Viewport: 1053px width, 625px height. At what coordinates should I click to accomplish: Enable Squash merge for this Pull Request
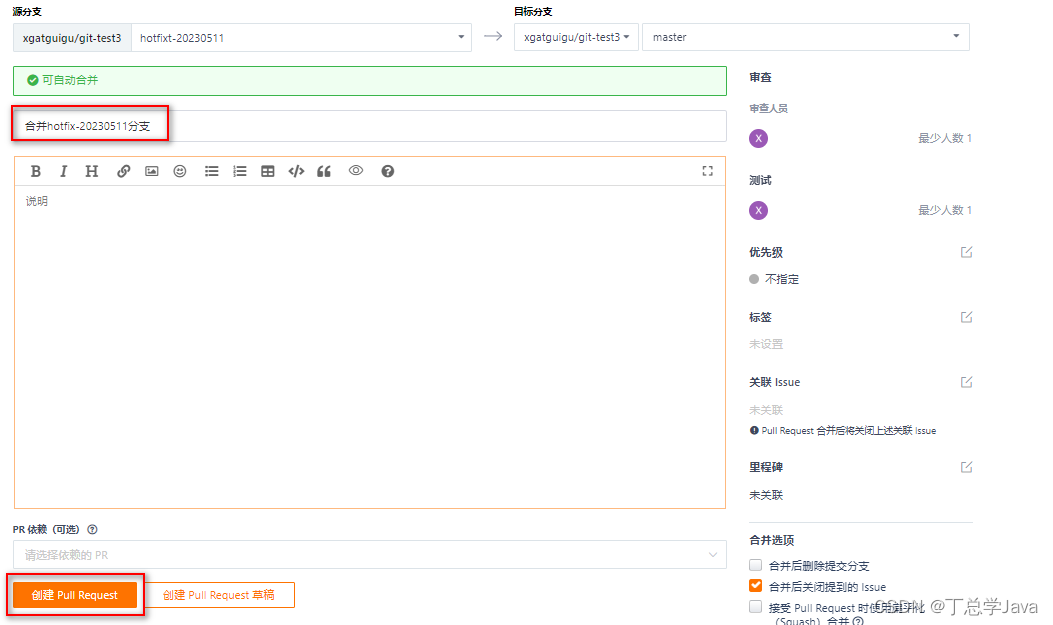click(x=756, y=606)
